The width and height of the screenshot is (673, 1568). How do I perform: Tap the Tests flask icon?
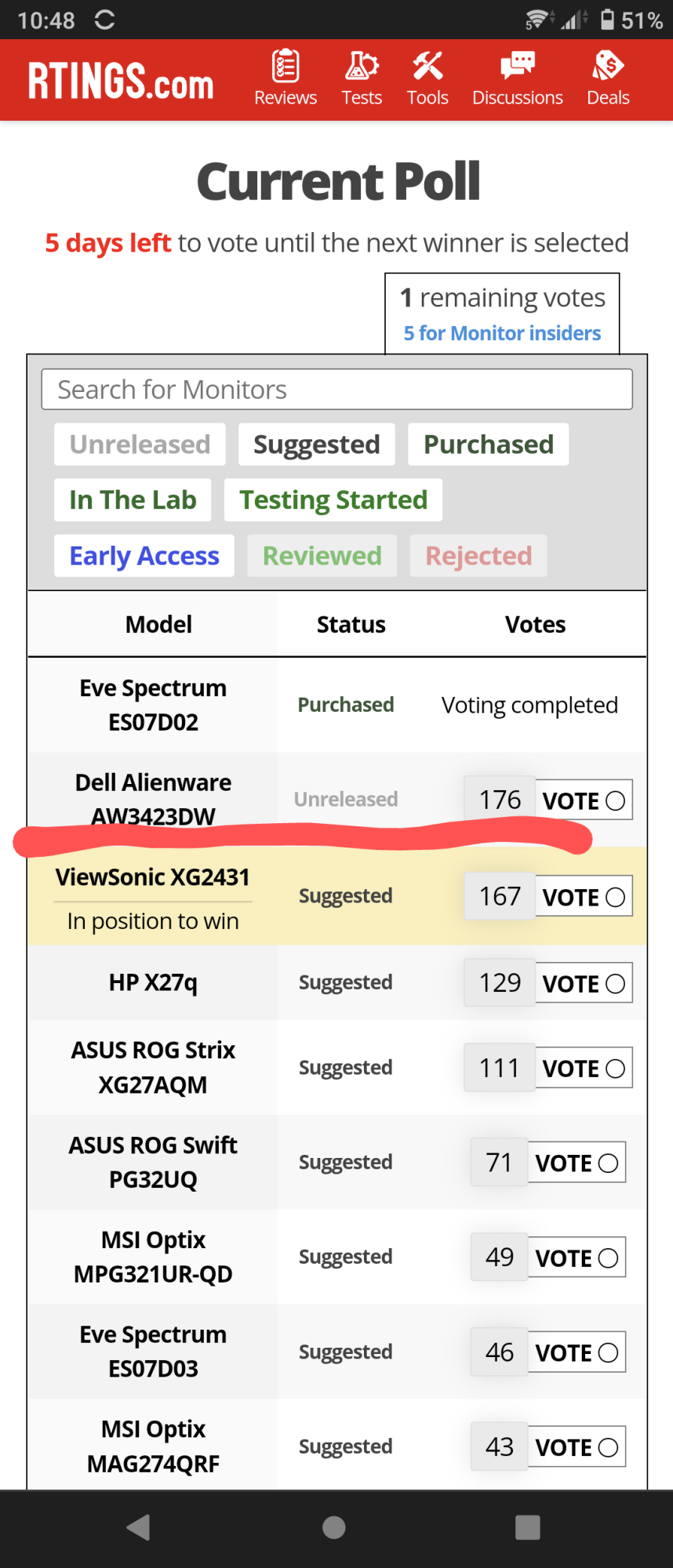click(x=362, y=67)
